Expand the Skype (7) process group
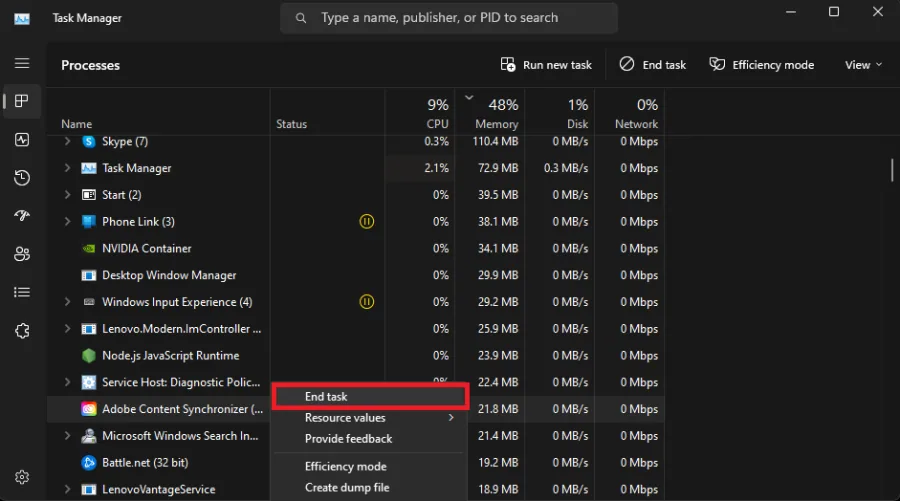900x501 pixels. point(67,141)
